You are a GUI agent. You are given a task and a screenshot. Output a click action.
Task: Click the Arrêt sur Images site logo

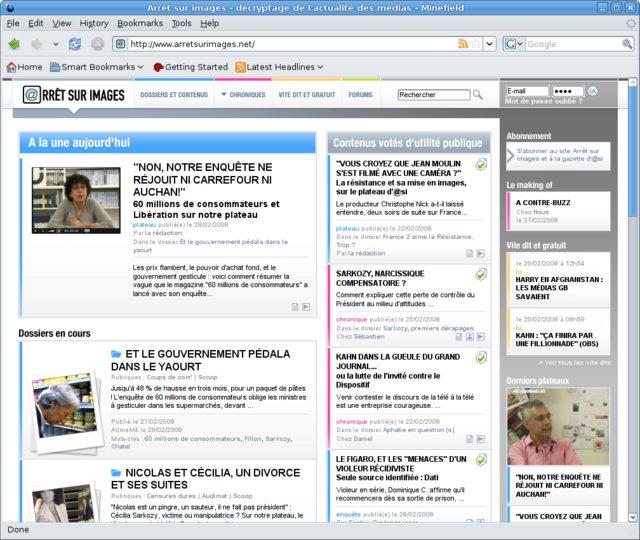point(76,95)
